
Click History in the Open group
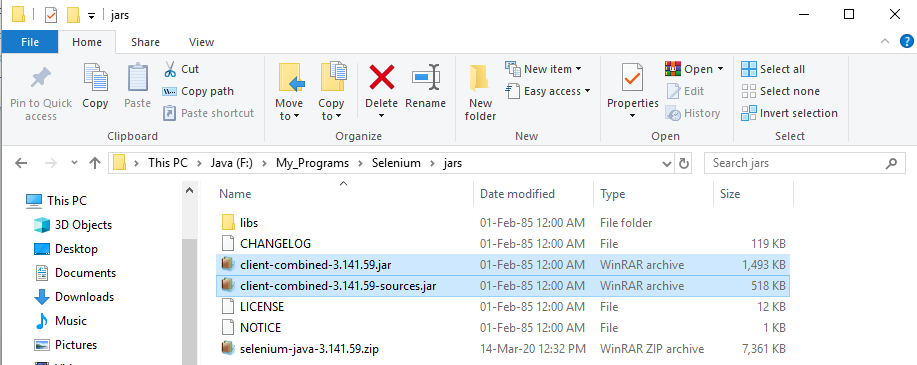(693, 113)
